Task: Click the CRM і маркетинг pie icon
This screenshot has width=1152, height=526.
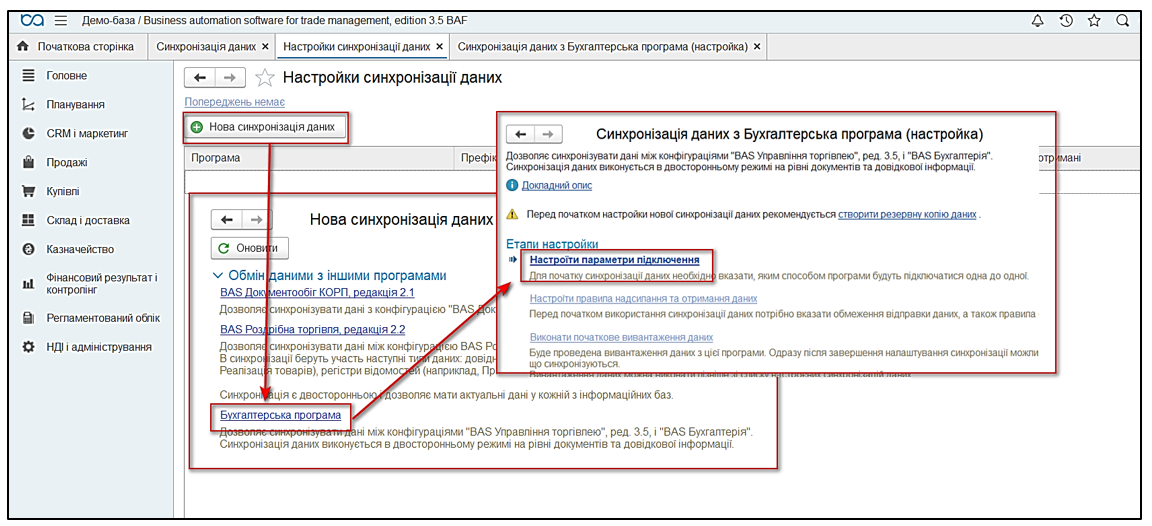Action: pos(29,133)
